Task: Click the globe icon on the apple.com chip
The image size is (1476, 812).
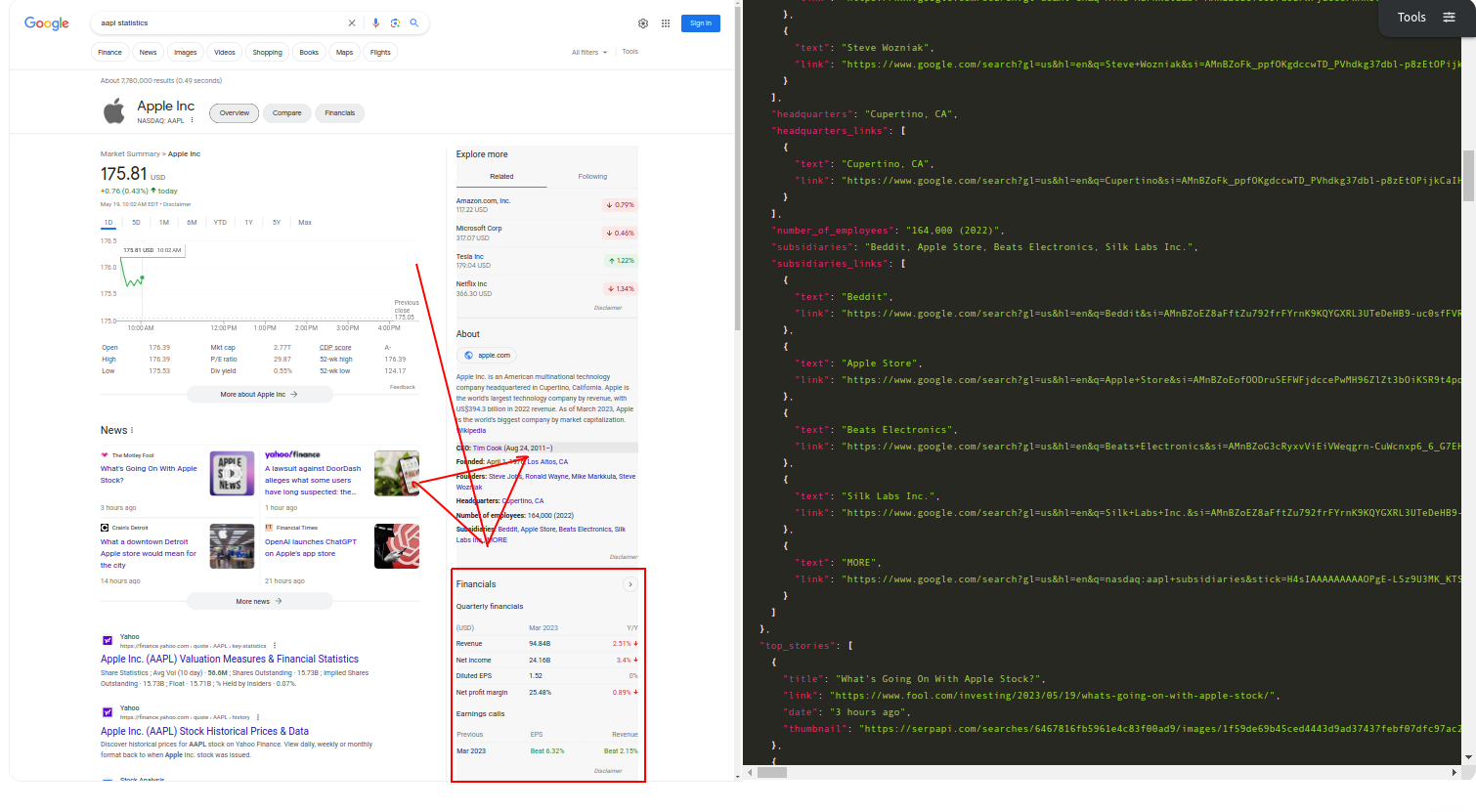Action: pos(468,355)
